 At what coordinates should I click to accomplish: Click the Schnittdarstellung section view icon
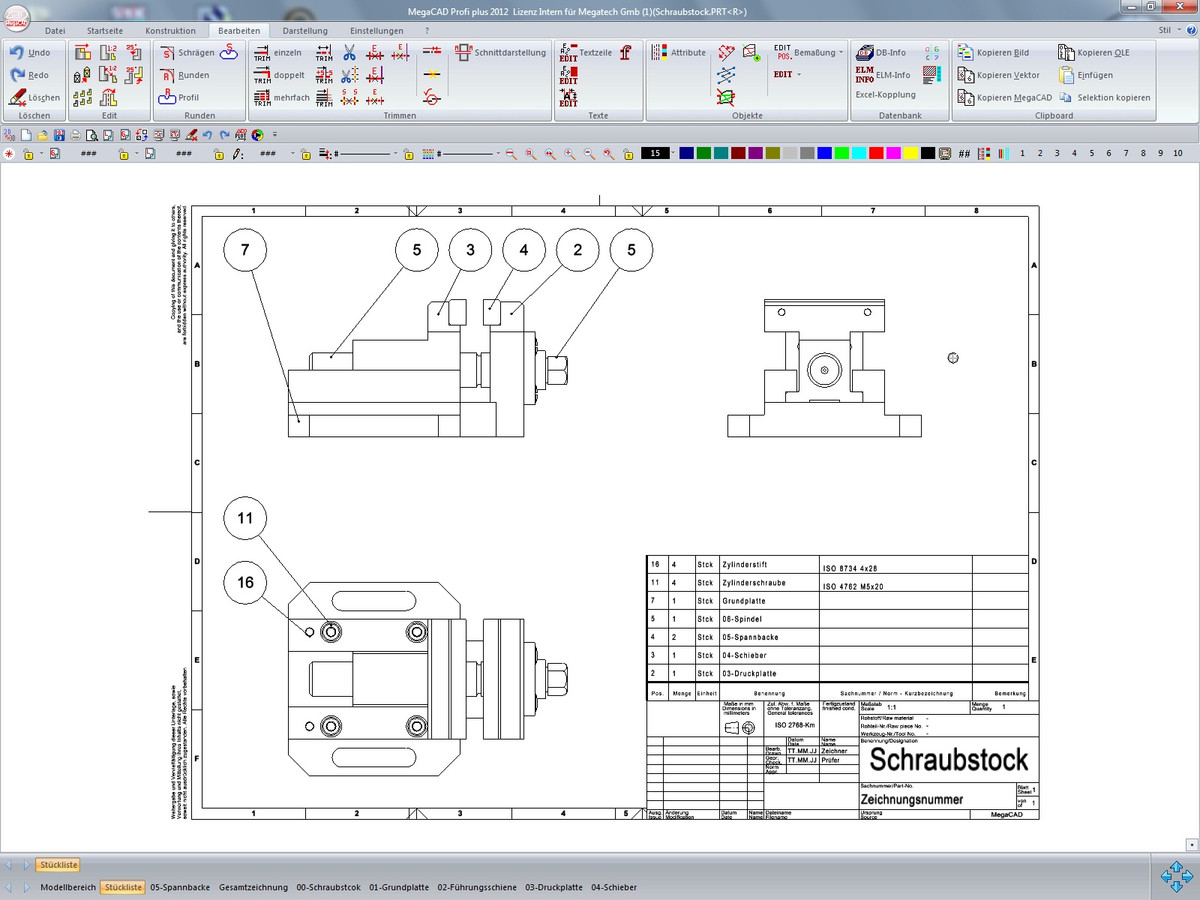tap(464, 52)
